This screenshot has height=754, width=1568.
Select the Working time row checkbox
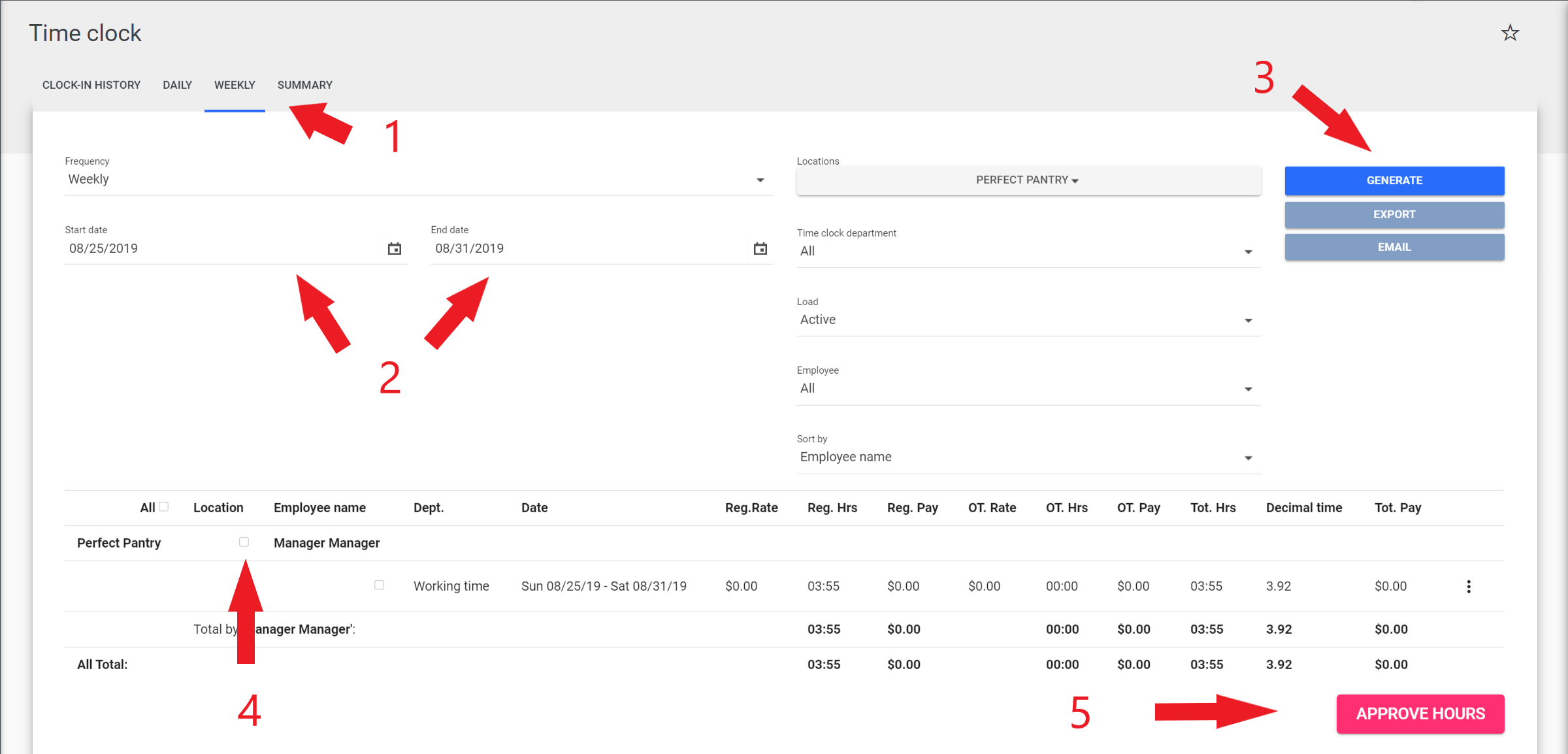point(379,585)
